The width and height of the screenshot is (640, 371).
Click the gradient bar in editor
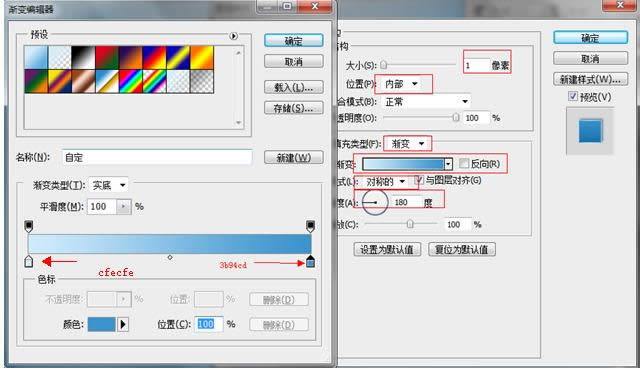169,244
